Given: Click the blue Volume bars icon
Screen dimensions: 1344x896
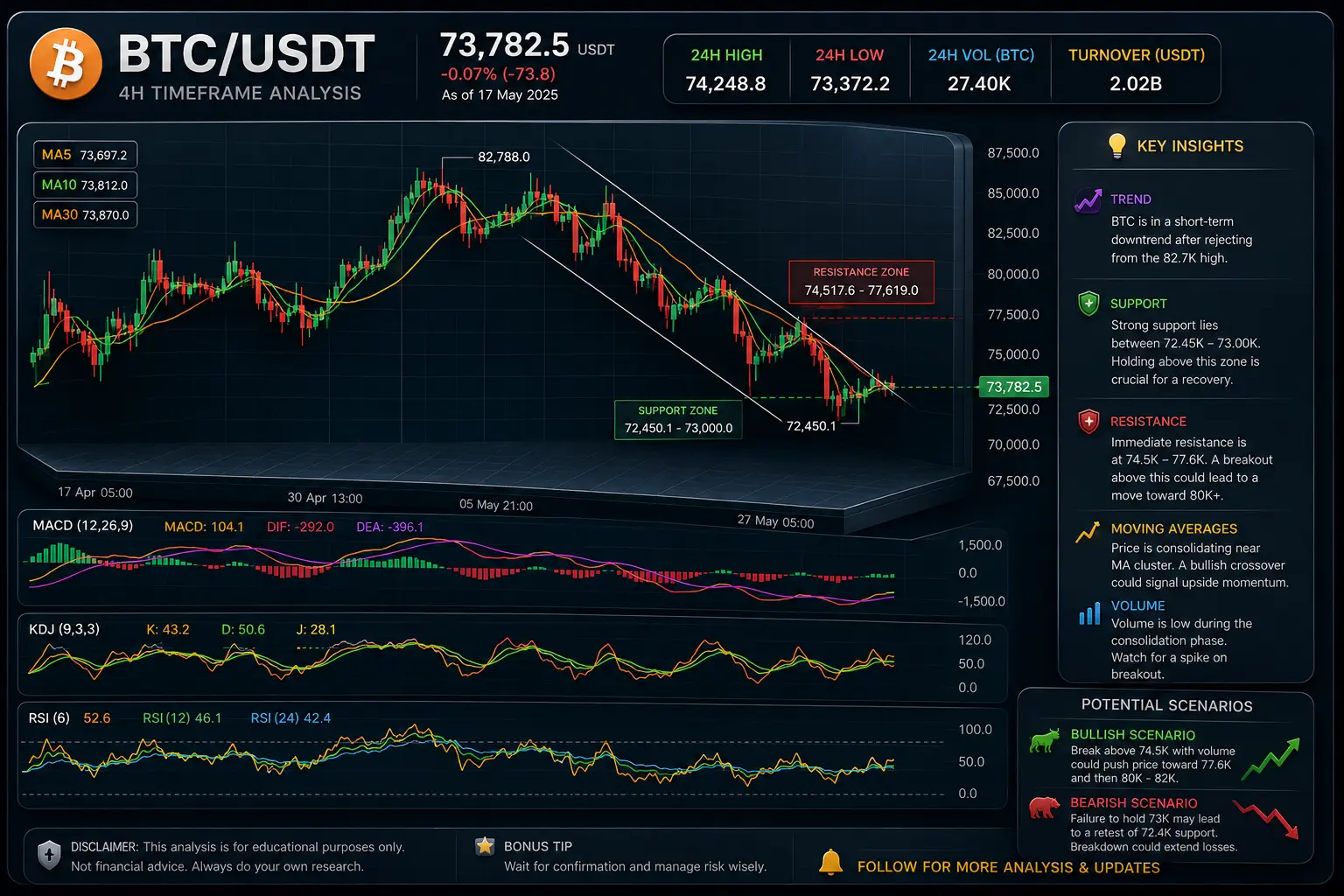Looking at the screenshot, I should point(1089,613).
